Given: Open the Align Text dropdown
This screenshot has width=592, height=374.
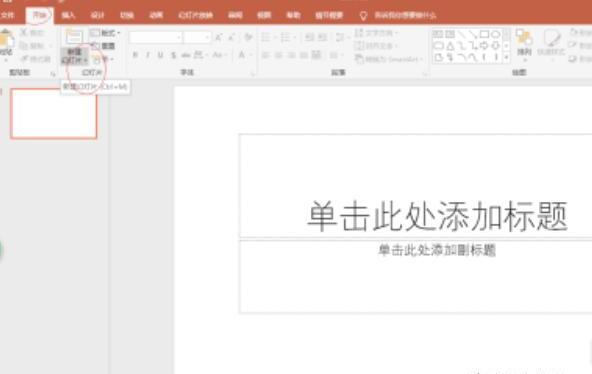Looking at the screenshot, I should click(x=376, y=46).
